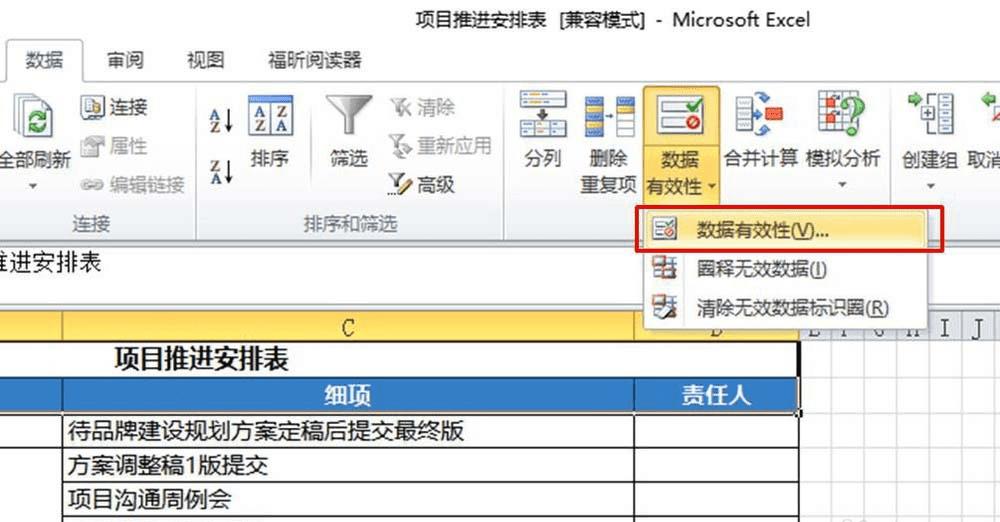1000x522 pixels.
Task: Open the 视图 ribbon tab
Action: click(x=205, y=61)
